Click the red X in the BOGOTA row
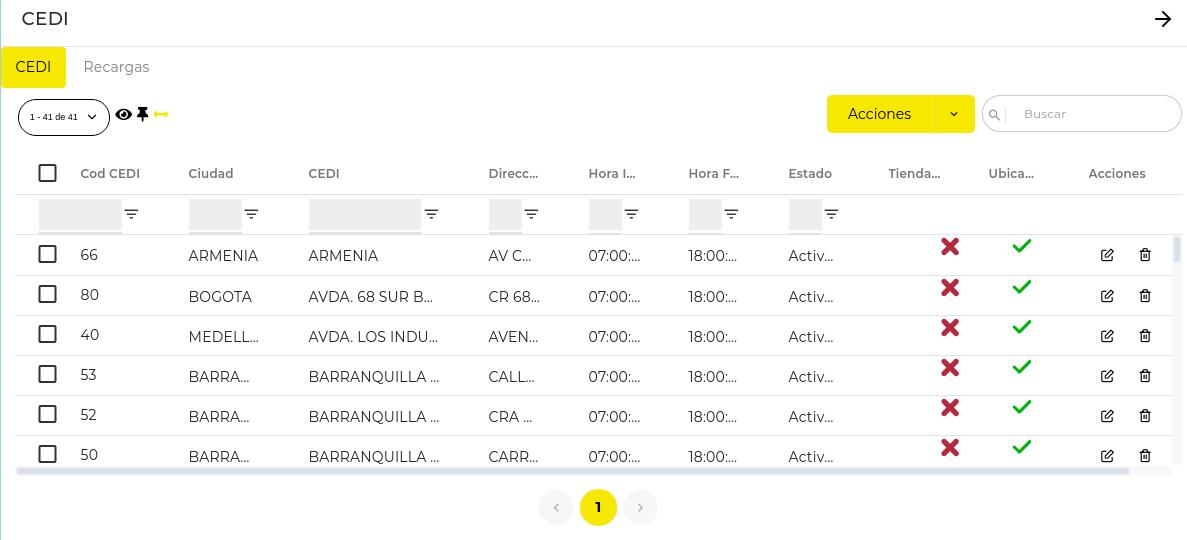Image resolution: width=1187 pixels, height=540 pixels. coord(950,287)
